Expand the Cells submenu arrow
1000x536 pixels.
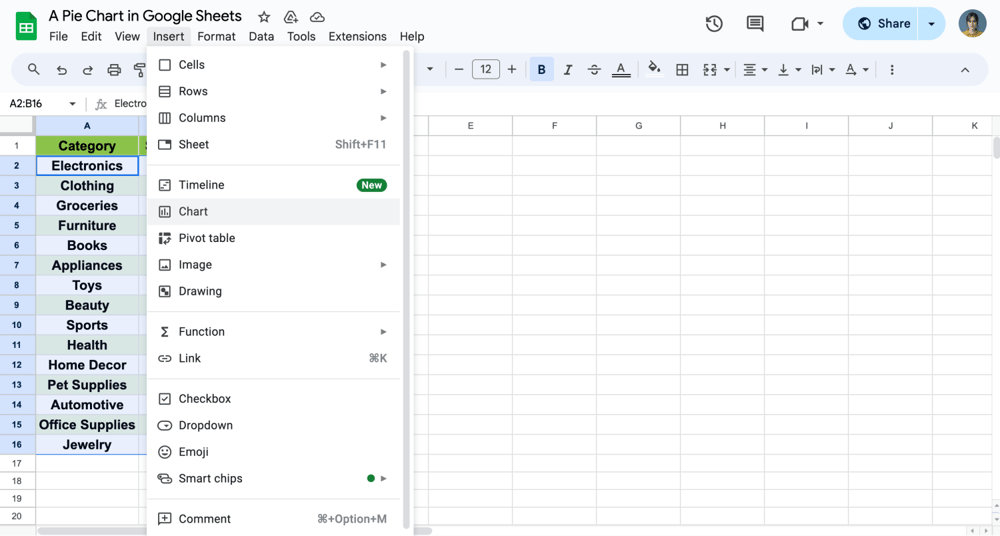point(383,65)
